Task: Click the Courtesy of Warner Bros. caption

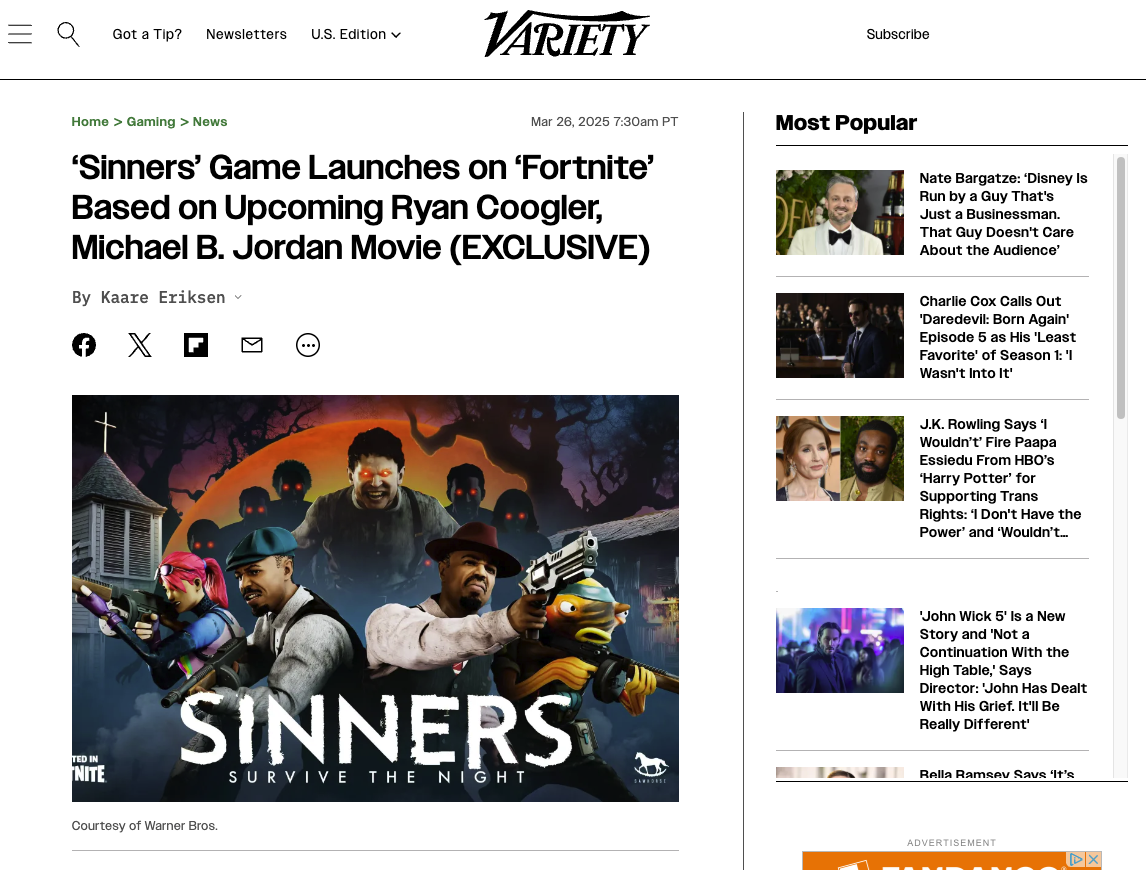Action: coord(145,825)
